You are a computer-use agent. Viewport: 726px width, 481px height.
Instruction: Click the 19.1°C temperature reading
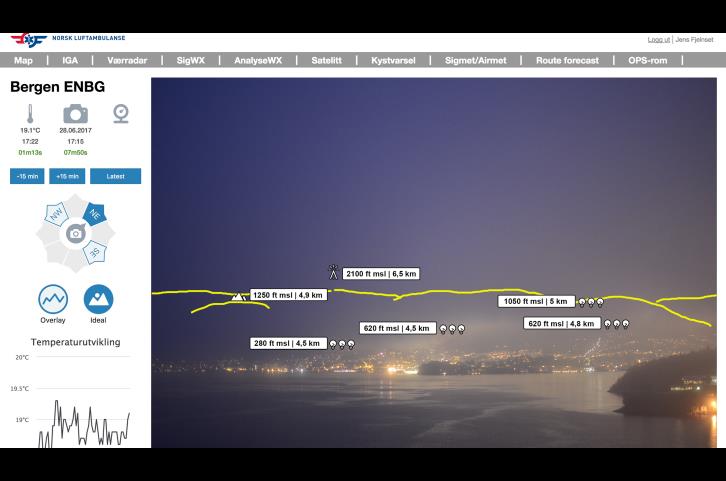point(30,131)
